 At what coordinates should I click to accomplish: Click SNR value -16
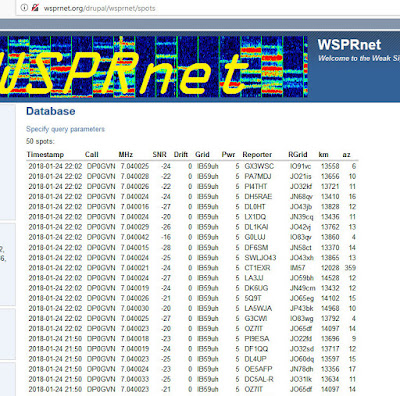(x=166, y=237)
